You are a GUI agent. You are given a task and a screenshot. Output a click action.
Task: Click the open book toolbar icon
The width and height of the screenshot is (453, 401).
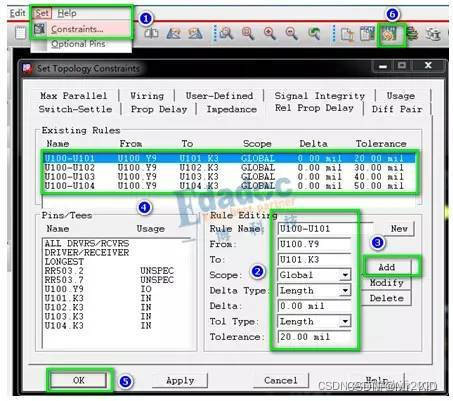click(152, 33)
